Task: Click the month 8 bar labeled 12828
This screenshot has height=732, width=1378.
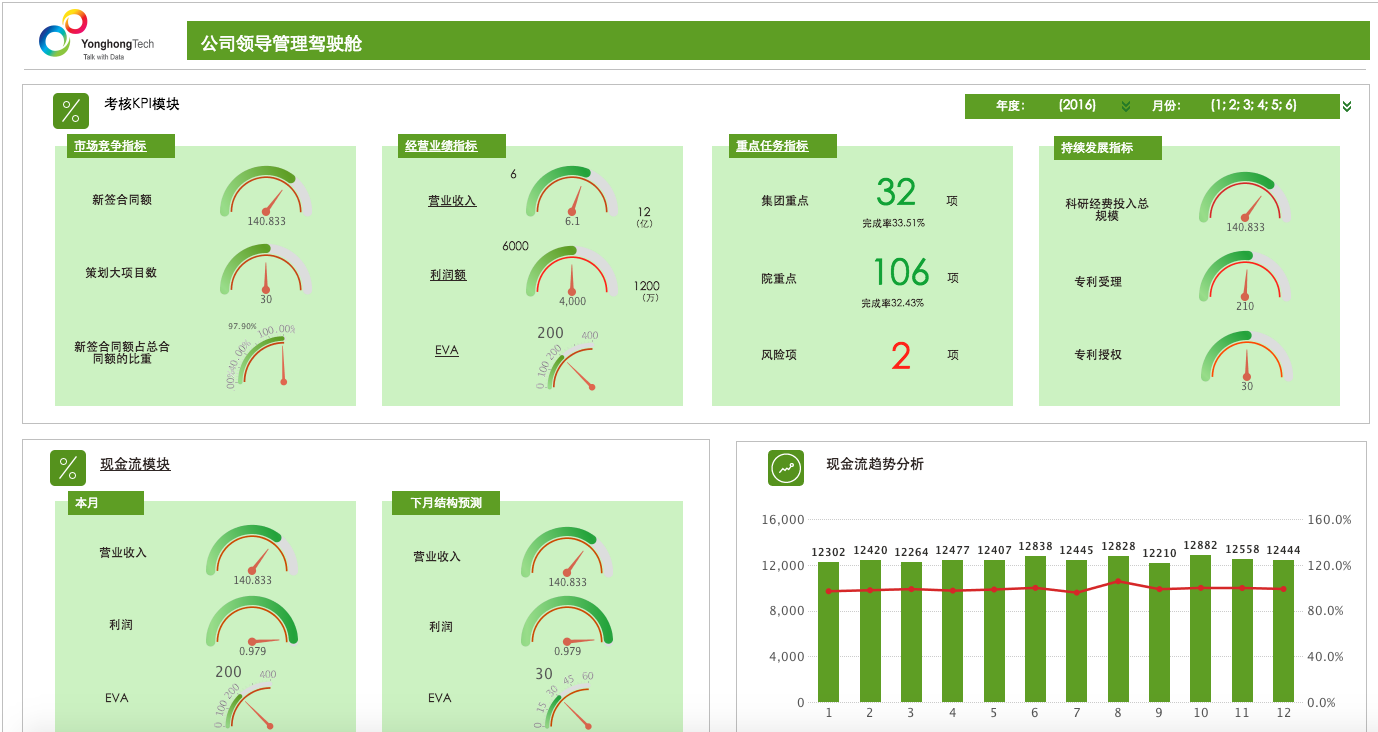Action: 1118,629
